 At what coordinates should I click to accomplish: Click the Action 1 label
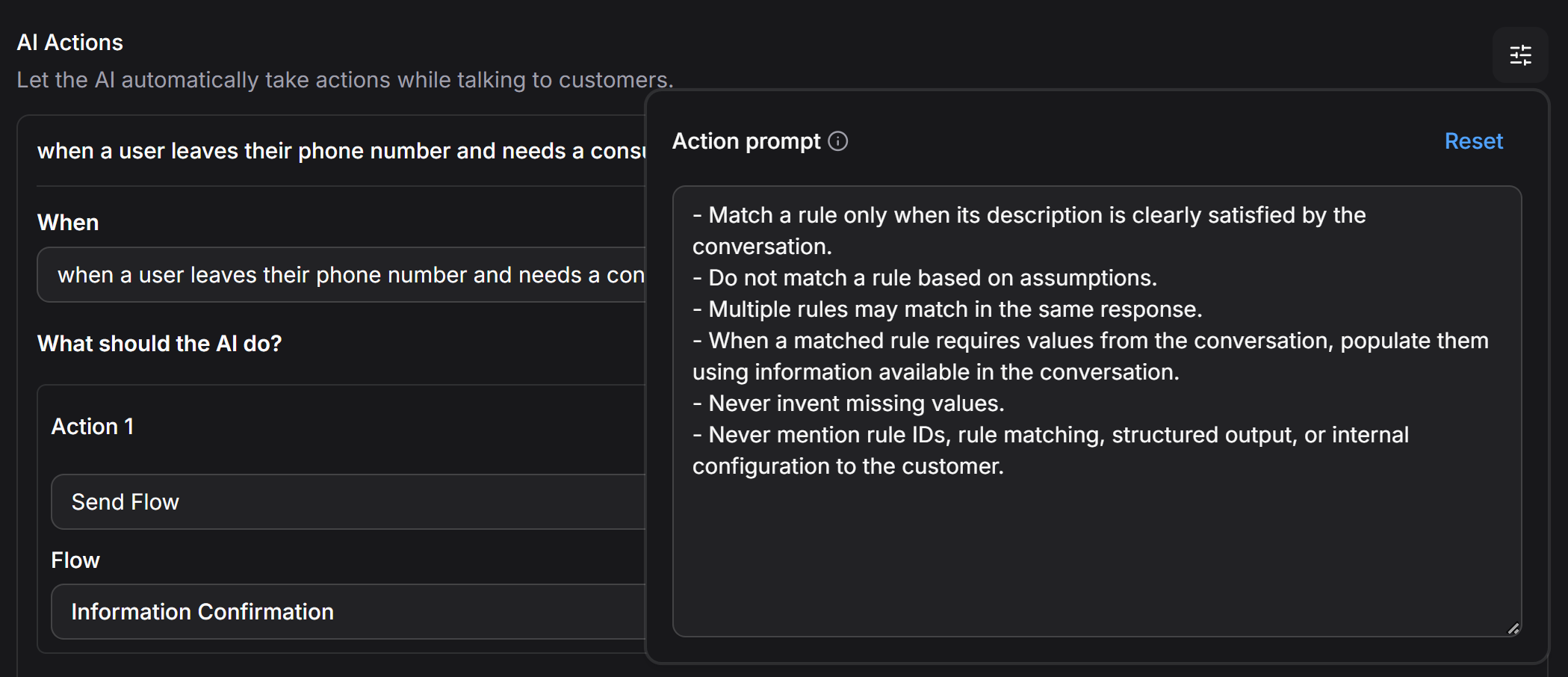click(x=93, y=427)
